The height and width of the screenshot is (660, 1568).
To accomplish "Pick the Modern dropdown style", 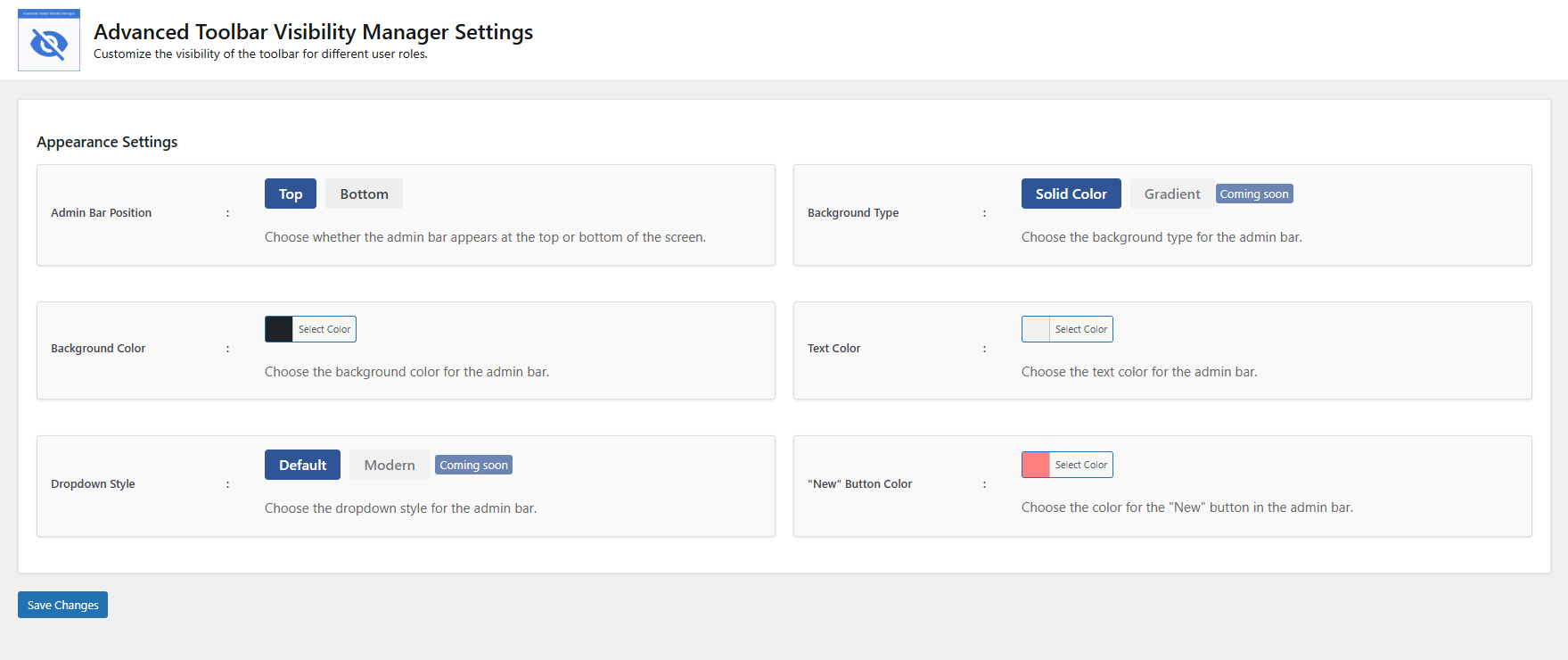I will (390, 465).
